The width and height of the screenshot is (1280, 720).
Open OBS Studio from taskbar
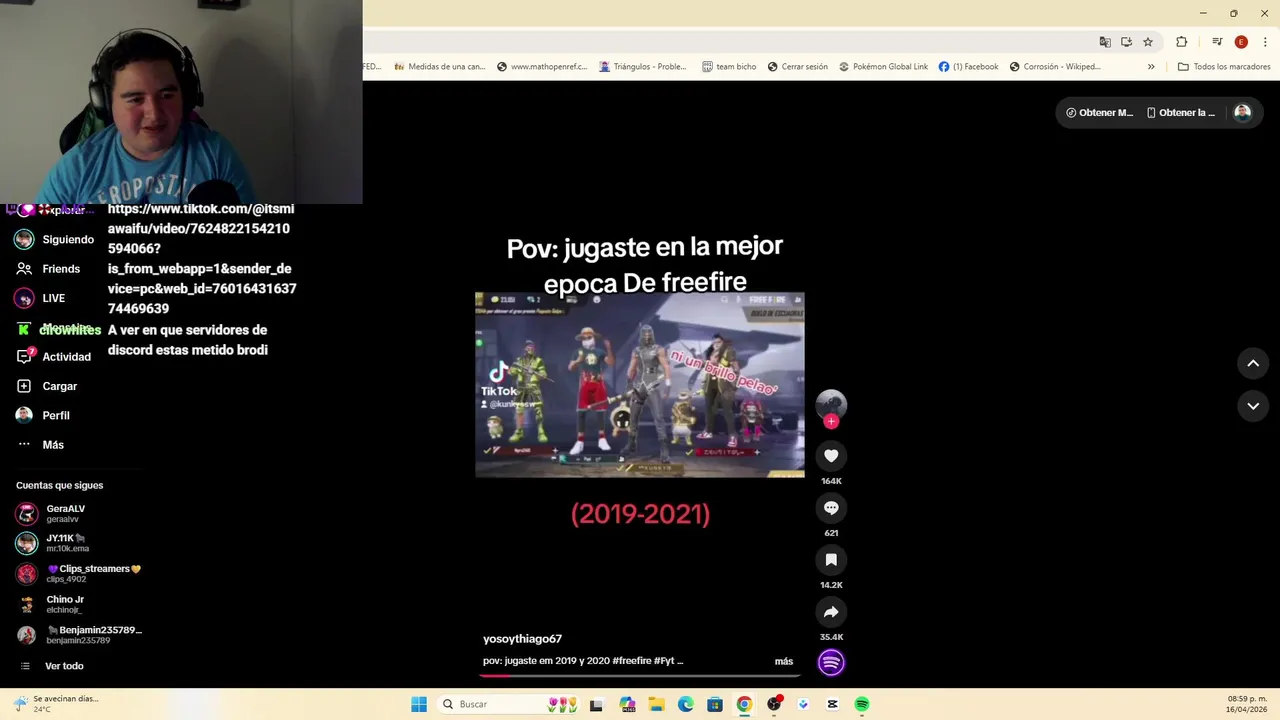(774, 704)
